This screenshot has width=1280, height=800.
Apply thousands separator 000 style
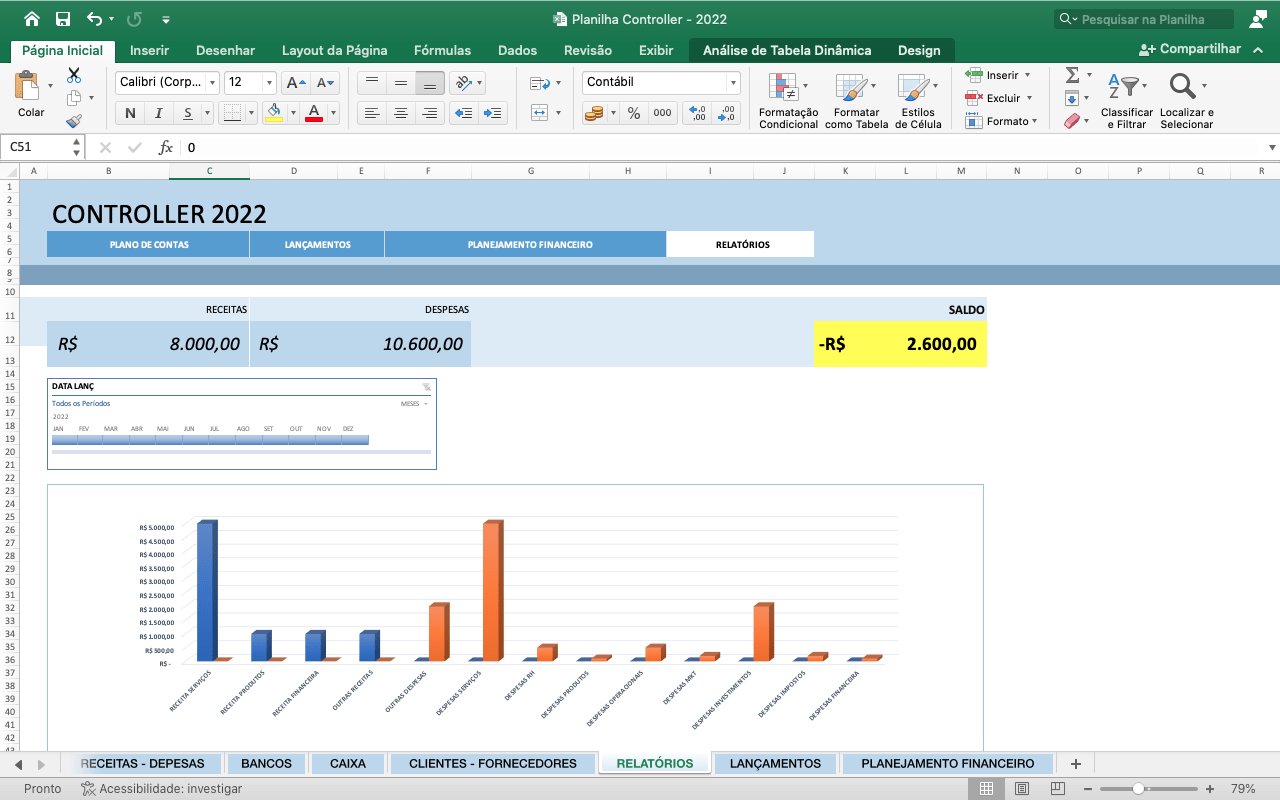pyautogui.click(x=662, y=113)
